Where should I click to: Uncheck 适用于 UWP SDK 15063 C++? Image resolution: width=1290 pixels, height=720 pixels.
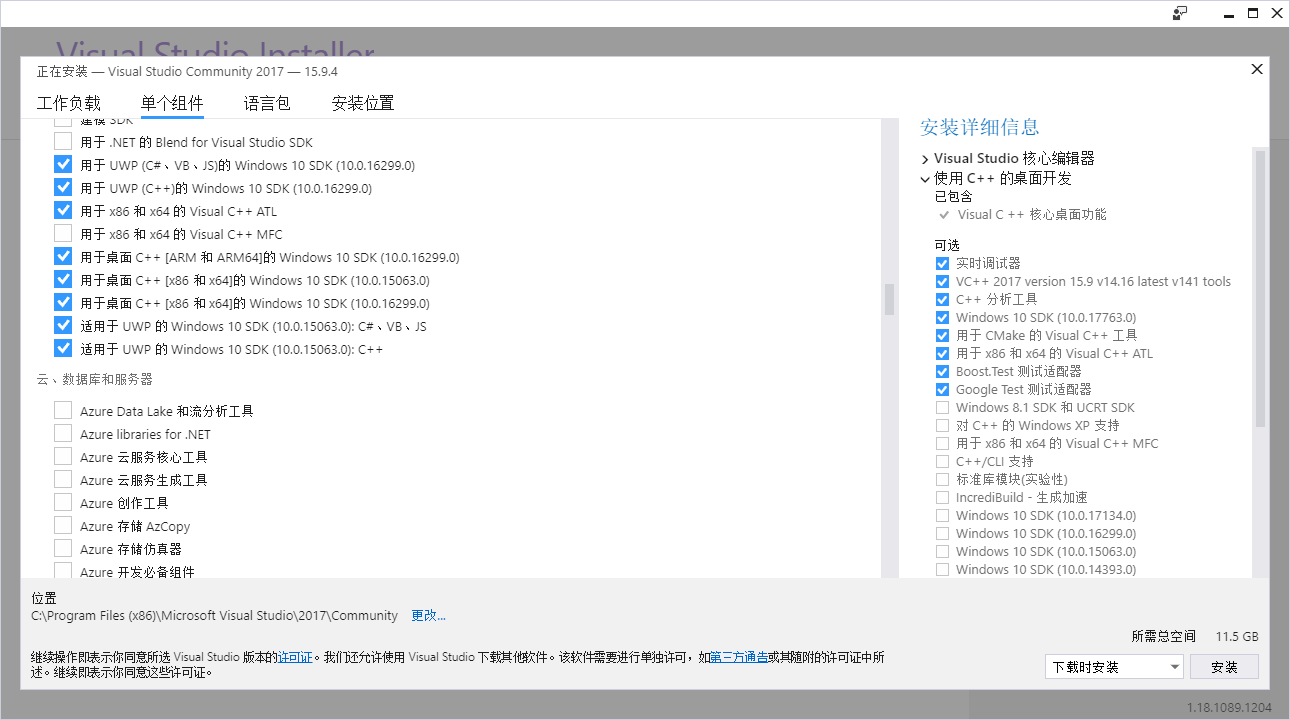click(x=63, y=349)
